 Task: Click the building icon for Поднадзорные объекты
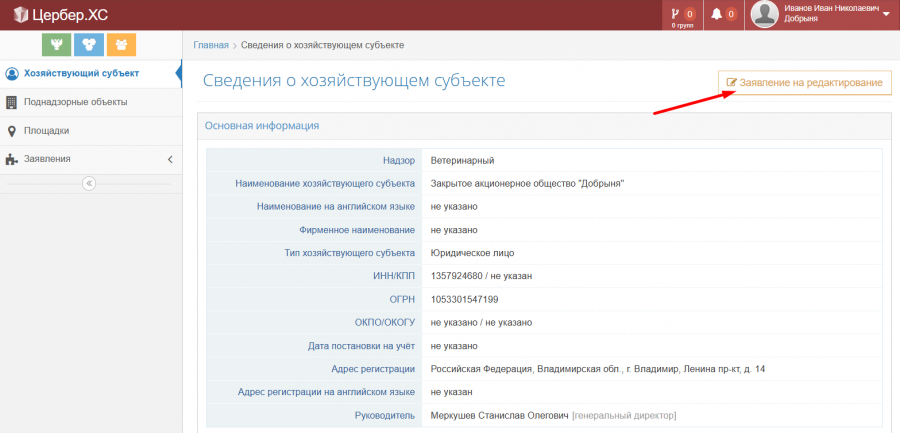[12, 102]
